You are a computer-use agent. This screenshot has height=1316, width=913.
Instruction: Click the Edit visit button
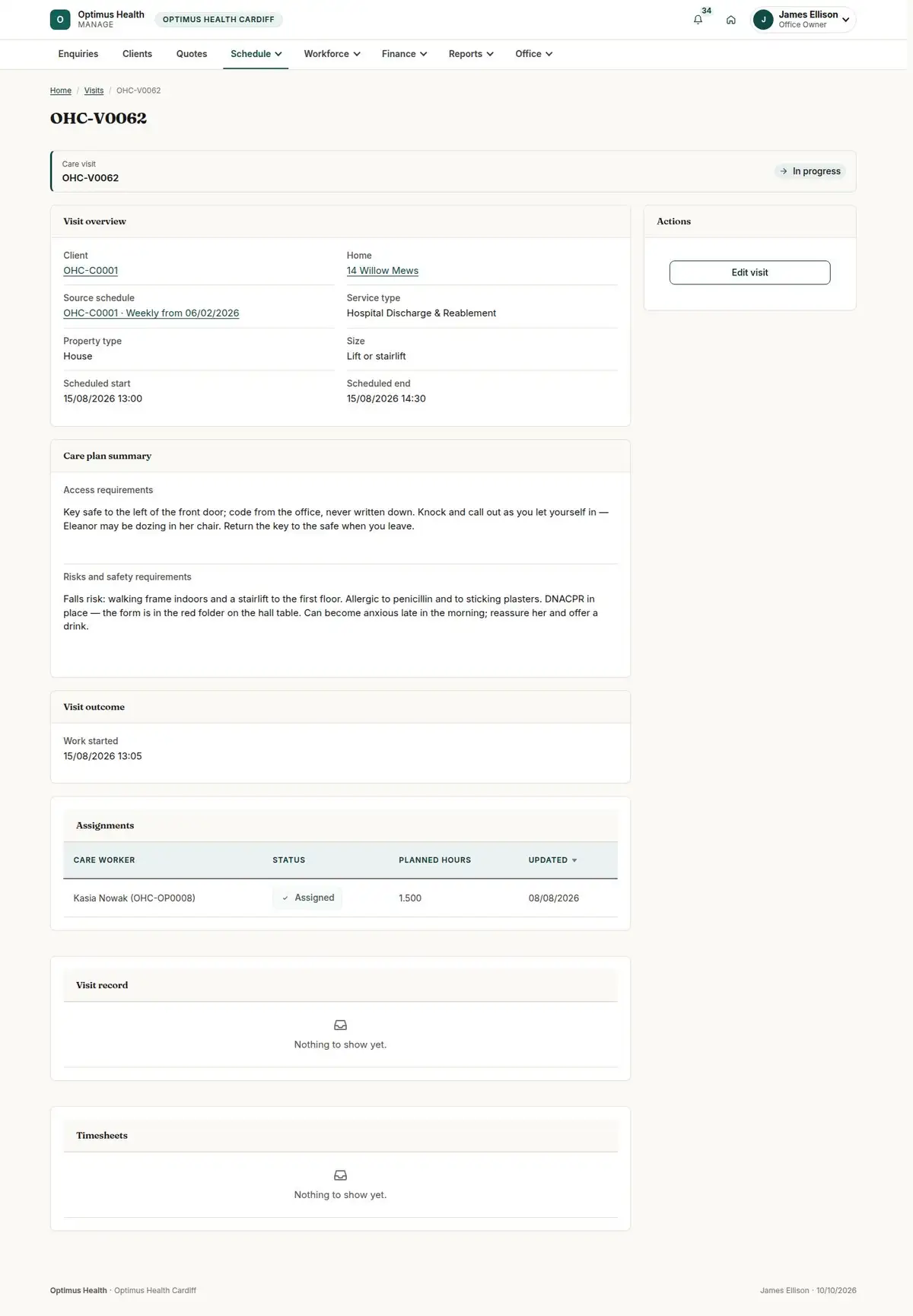749,272
